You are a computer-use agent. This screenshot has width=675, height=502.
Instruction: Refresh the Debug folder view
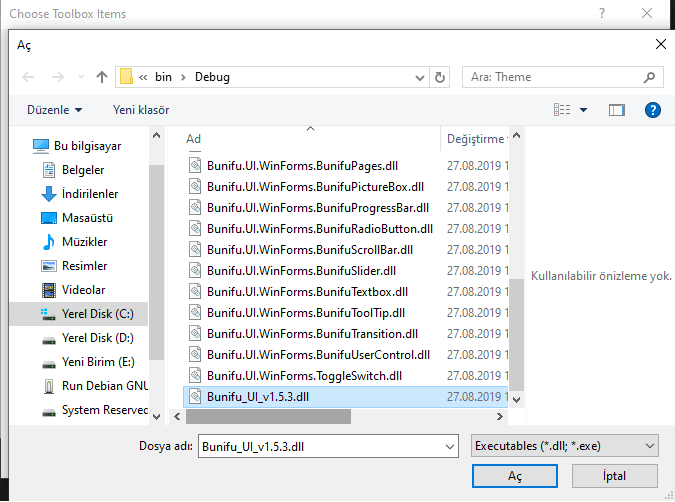tap(440, 77)
